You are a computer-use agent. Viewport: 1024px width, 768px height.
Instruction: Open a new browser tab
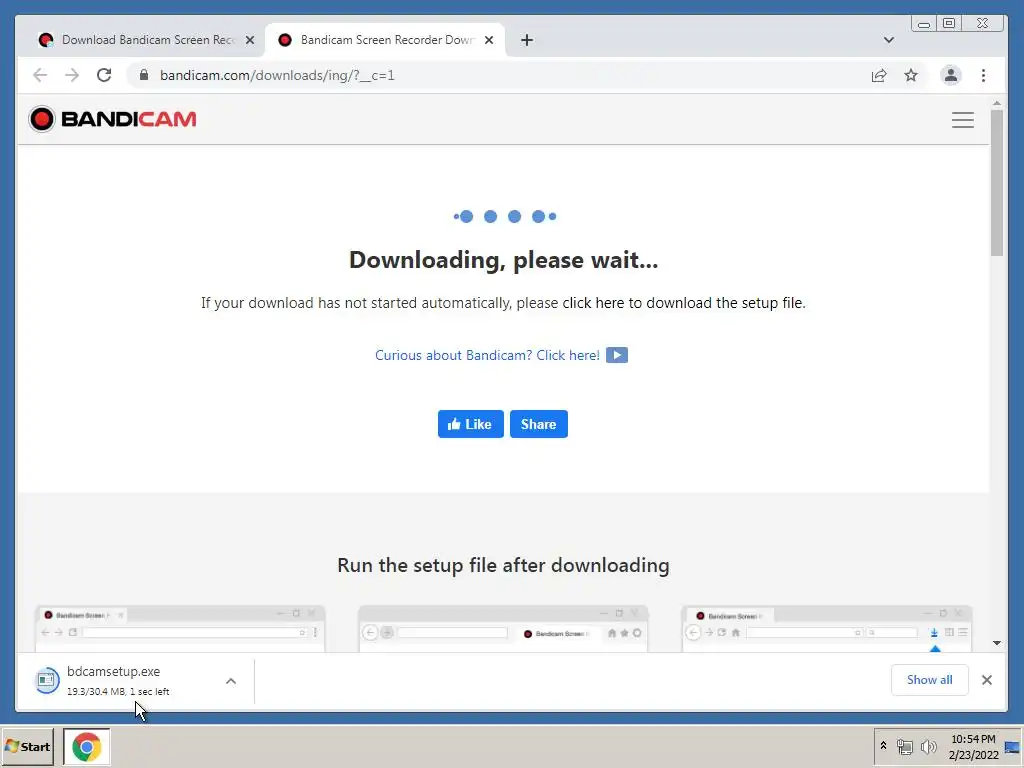(526, 40)
